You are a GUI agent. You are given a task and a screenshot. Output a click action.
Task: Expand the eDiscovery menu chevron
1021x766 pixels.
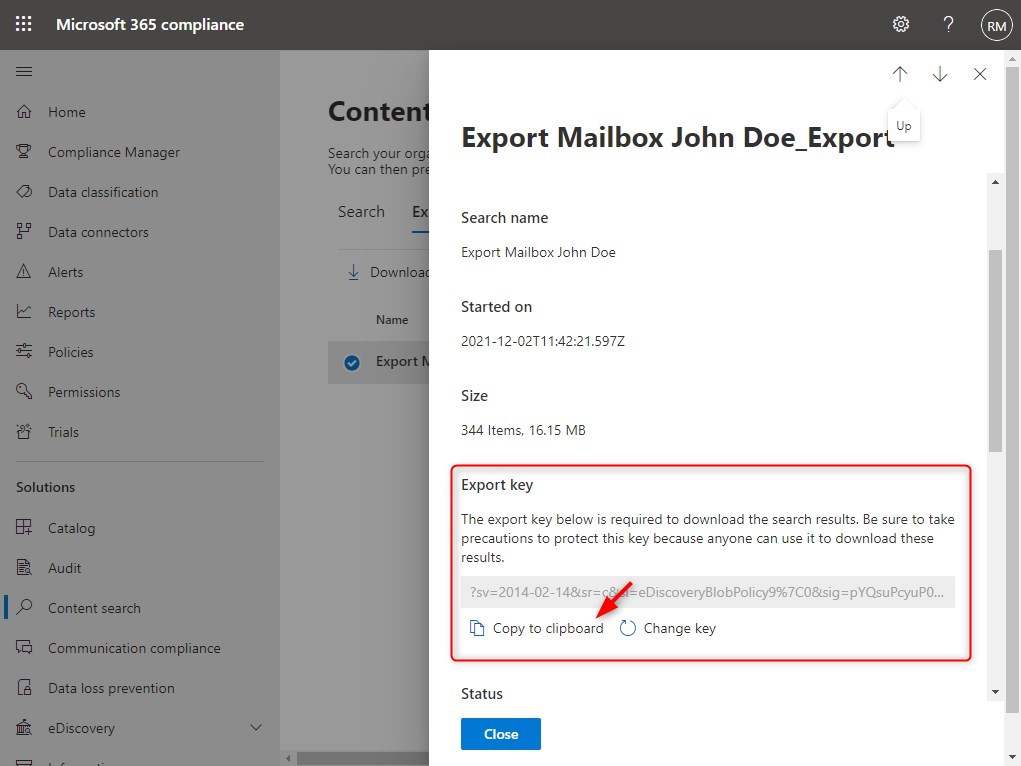click(x=256, y=728)
